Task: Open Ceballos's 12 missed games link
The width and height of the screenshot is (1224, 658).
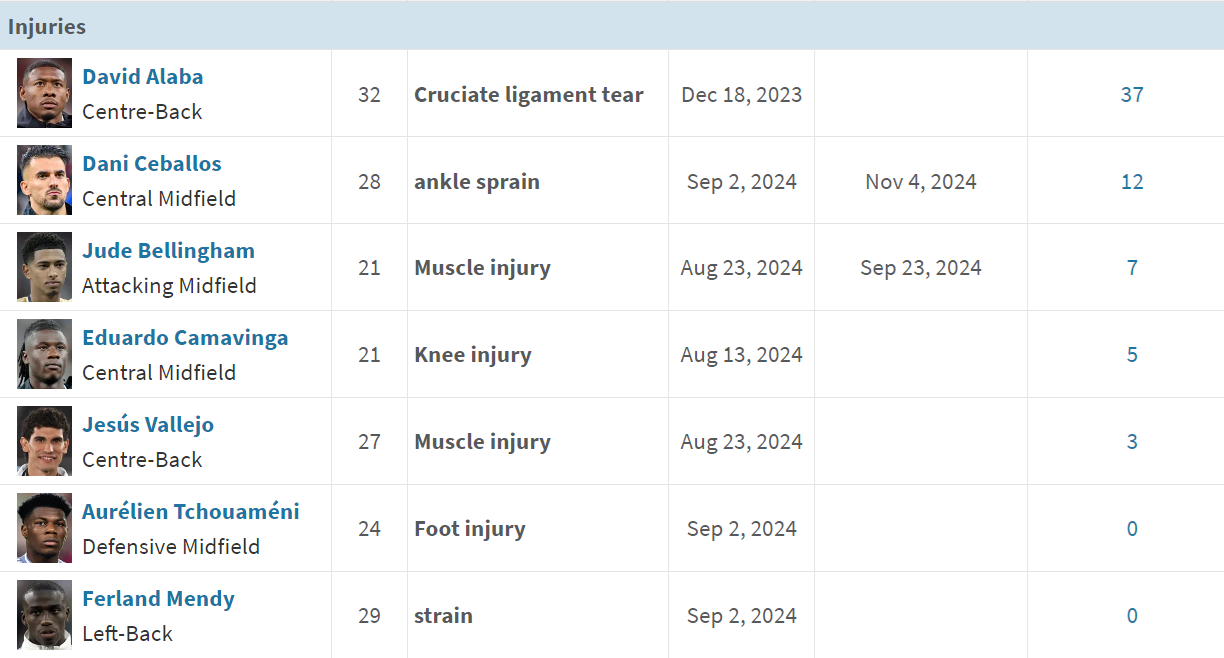Action: [x=1132, y=182]
